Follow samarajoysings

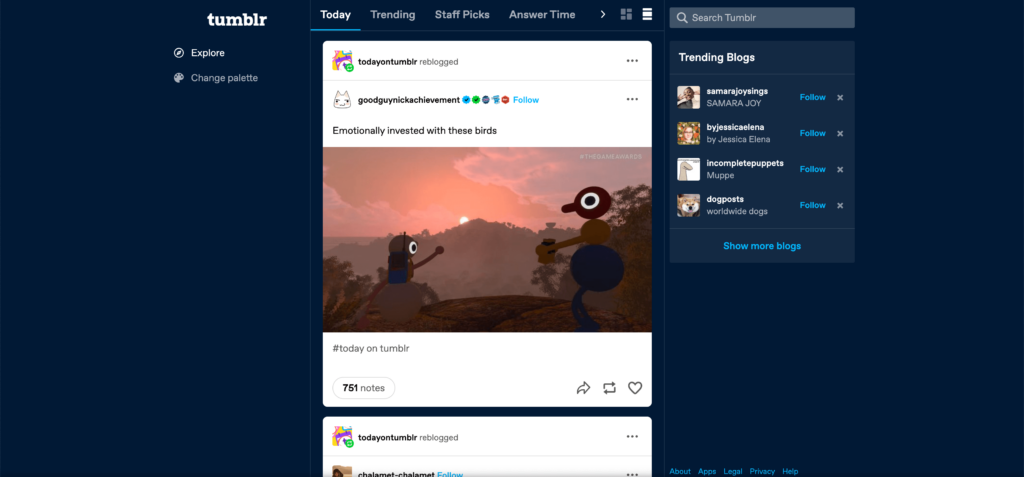812,97
